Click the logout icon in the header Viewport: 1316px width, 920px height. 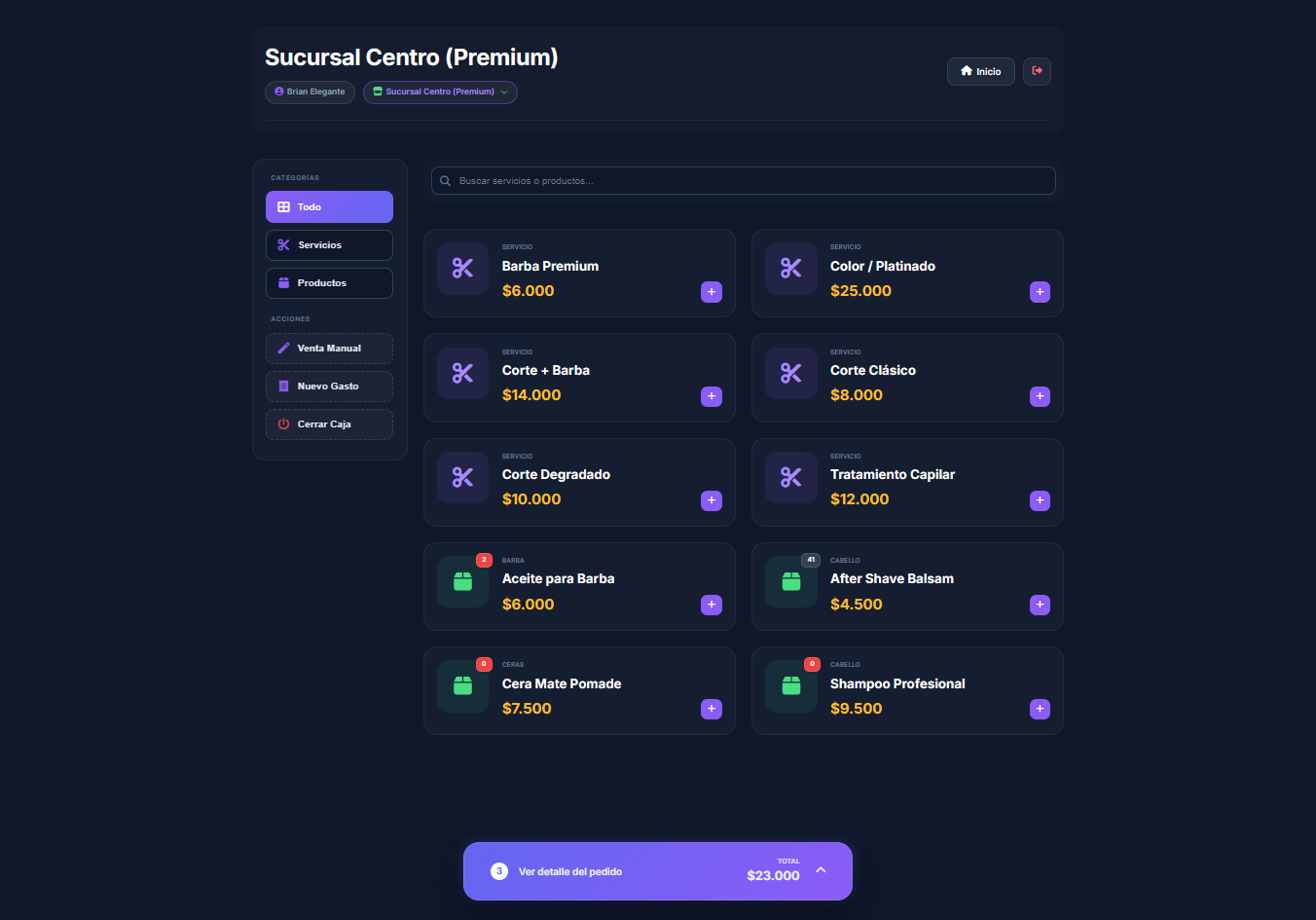coord(1037,71)
